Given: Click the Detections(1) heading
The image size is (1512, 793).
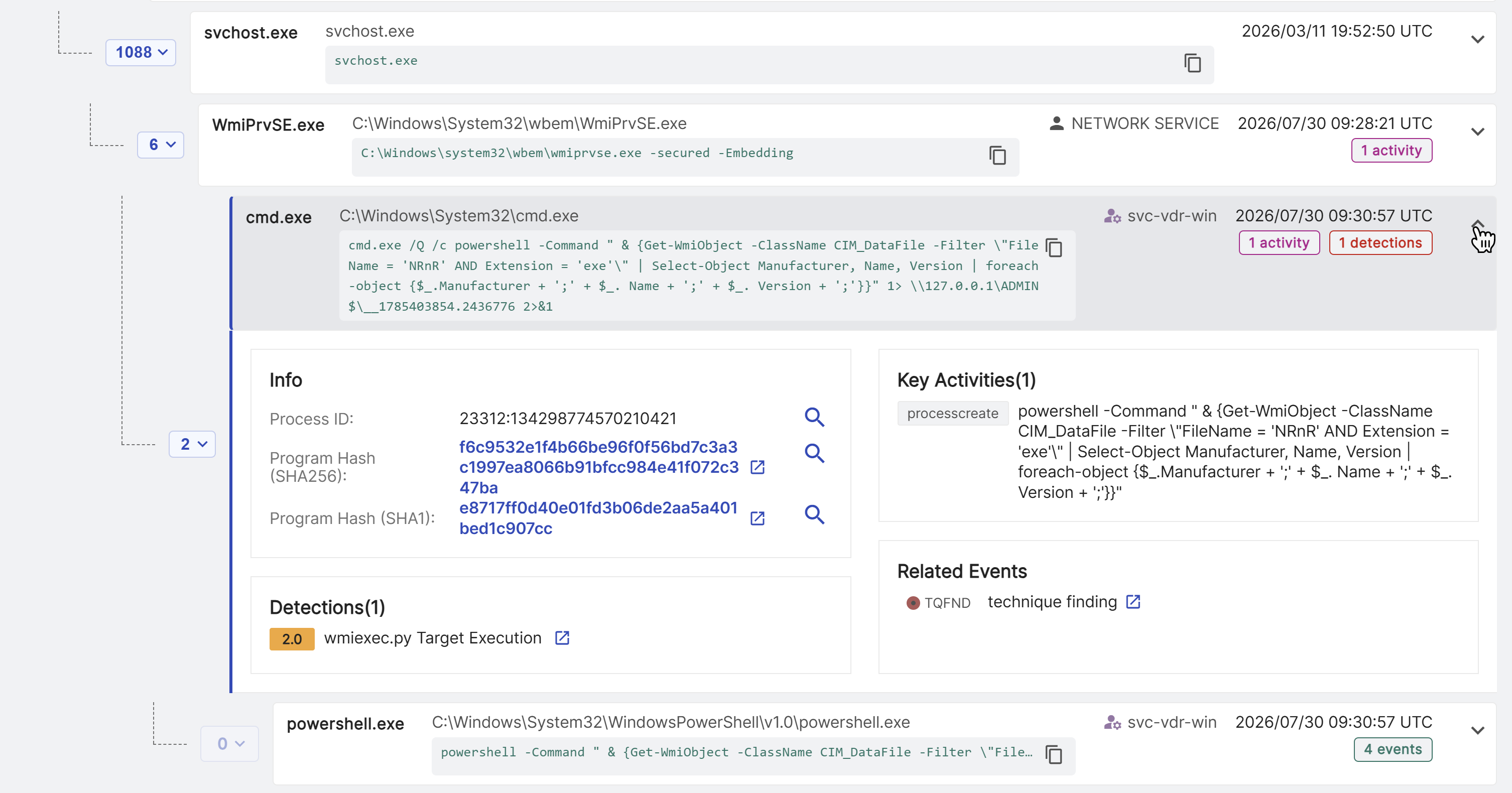Looking at the screenshot, I should (x=327, y=607).
